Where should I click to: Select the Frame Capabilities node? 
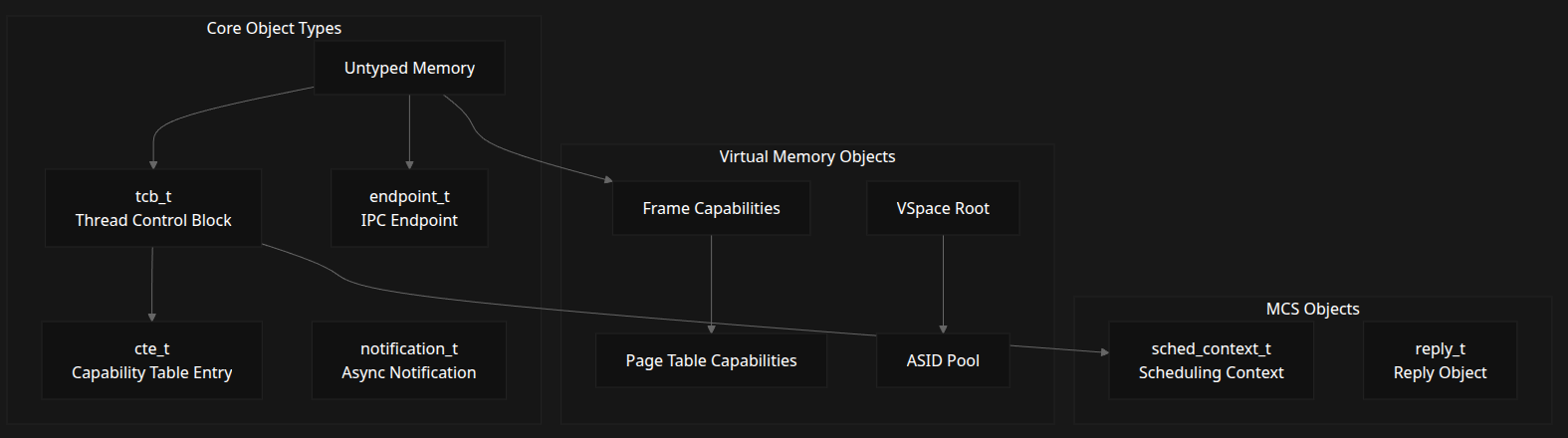click(711, 208)
